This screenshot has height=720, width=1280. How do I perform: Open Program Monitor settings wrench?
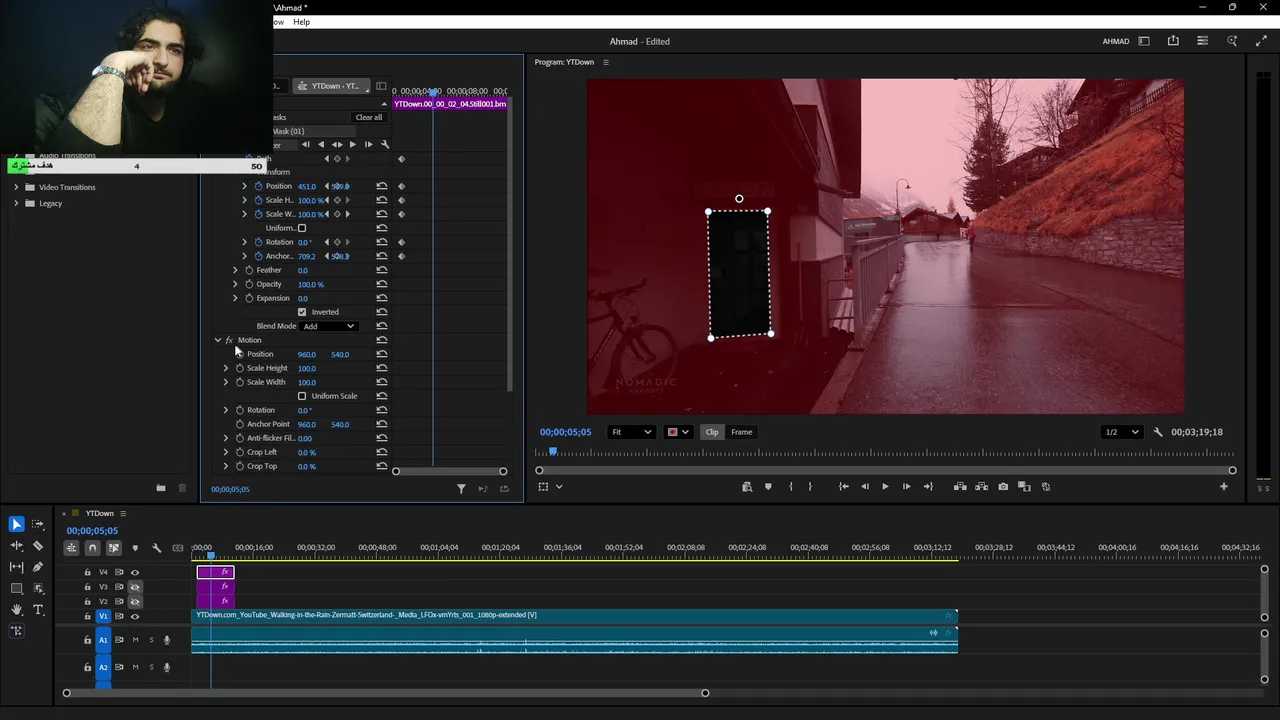[1158, 432]
